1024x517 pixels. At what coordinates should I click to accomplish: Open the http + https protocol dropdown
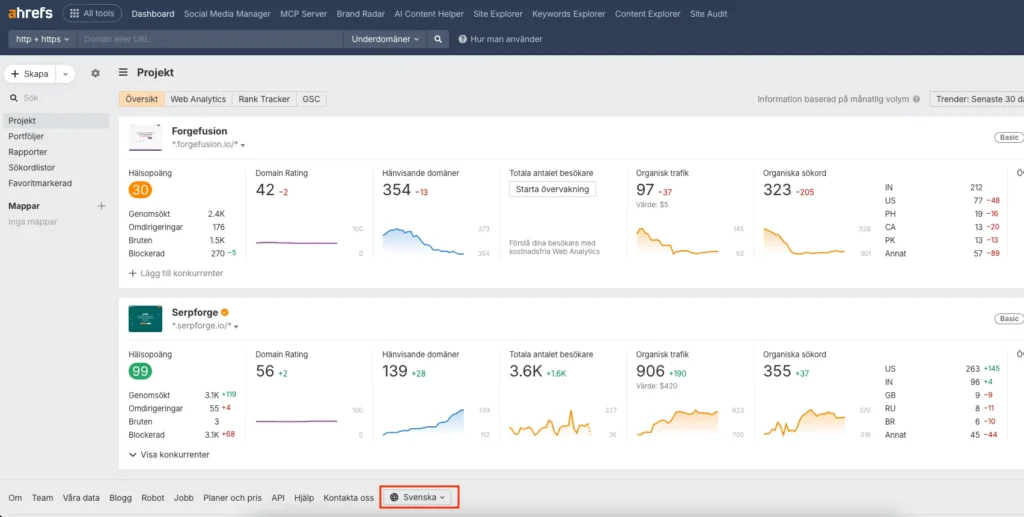coord(42,39)
